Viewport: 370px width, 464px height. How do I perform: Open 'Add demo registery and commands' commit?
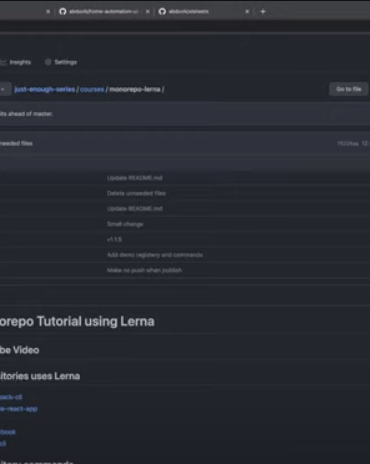[x=155, y=255]
